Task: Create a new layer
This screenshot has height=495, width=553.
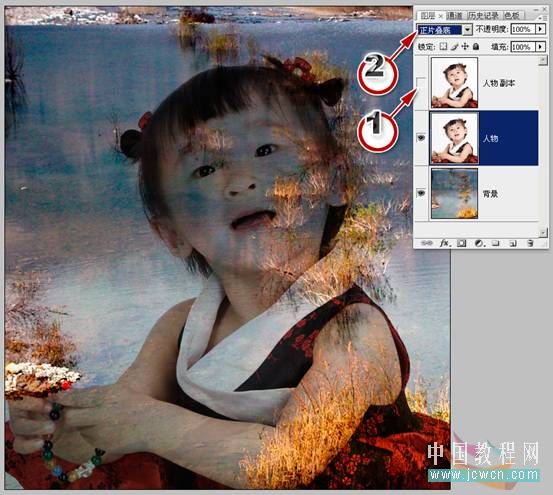Action: pos(513,243)
